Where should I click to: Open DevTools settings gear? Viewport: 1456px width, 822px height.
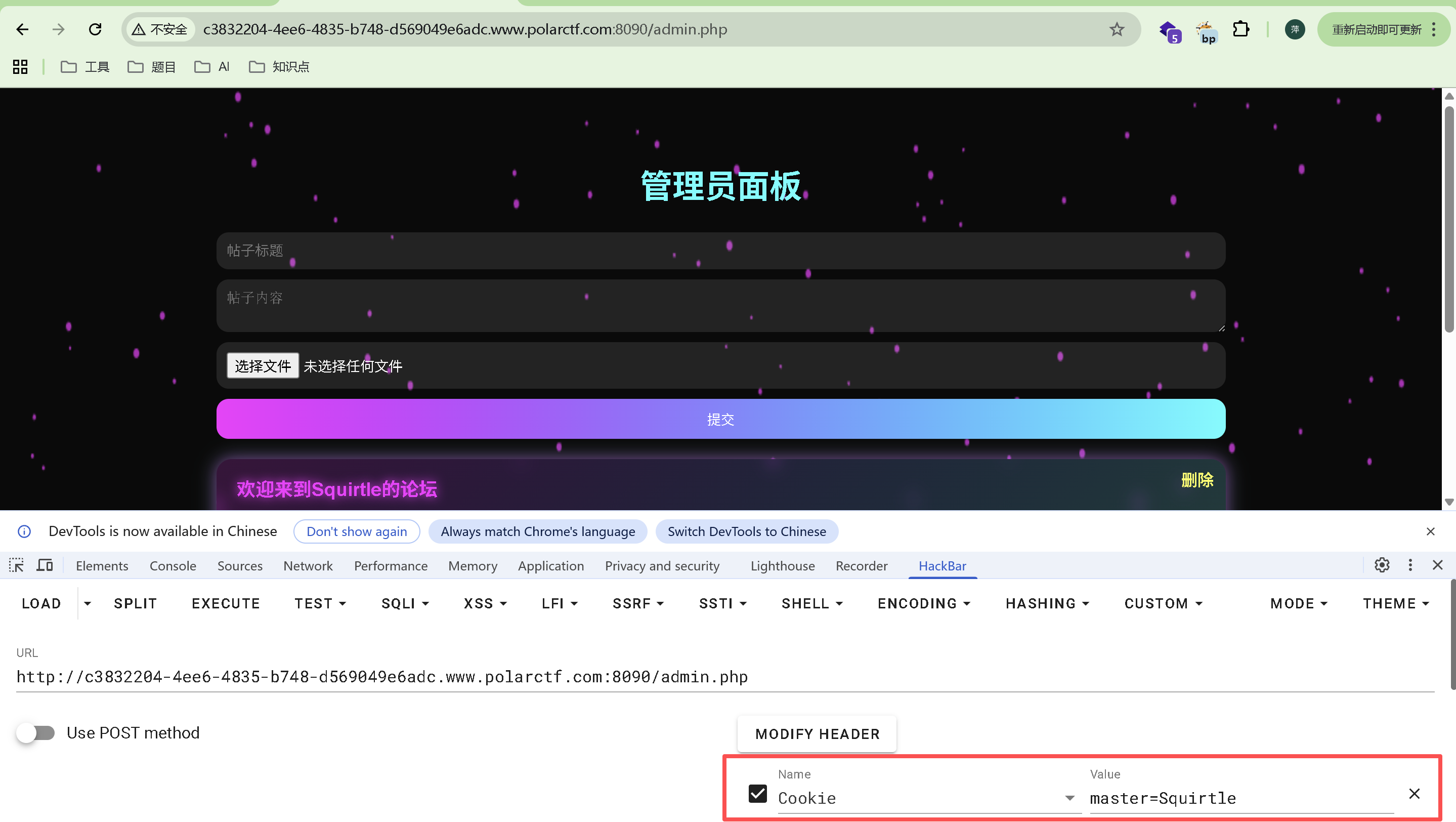(1382, 565)
